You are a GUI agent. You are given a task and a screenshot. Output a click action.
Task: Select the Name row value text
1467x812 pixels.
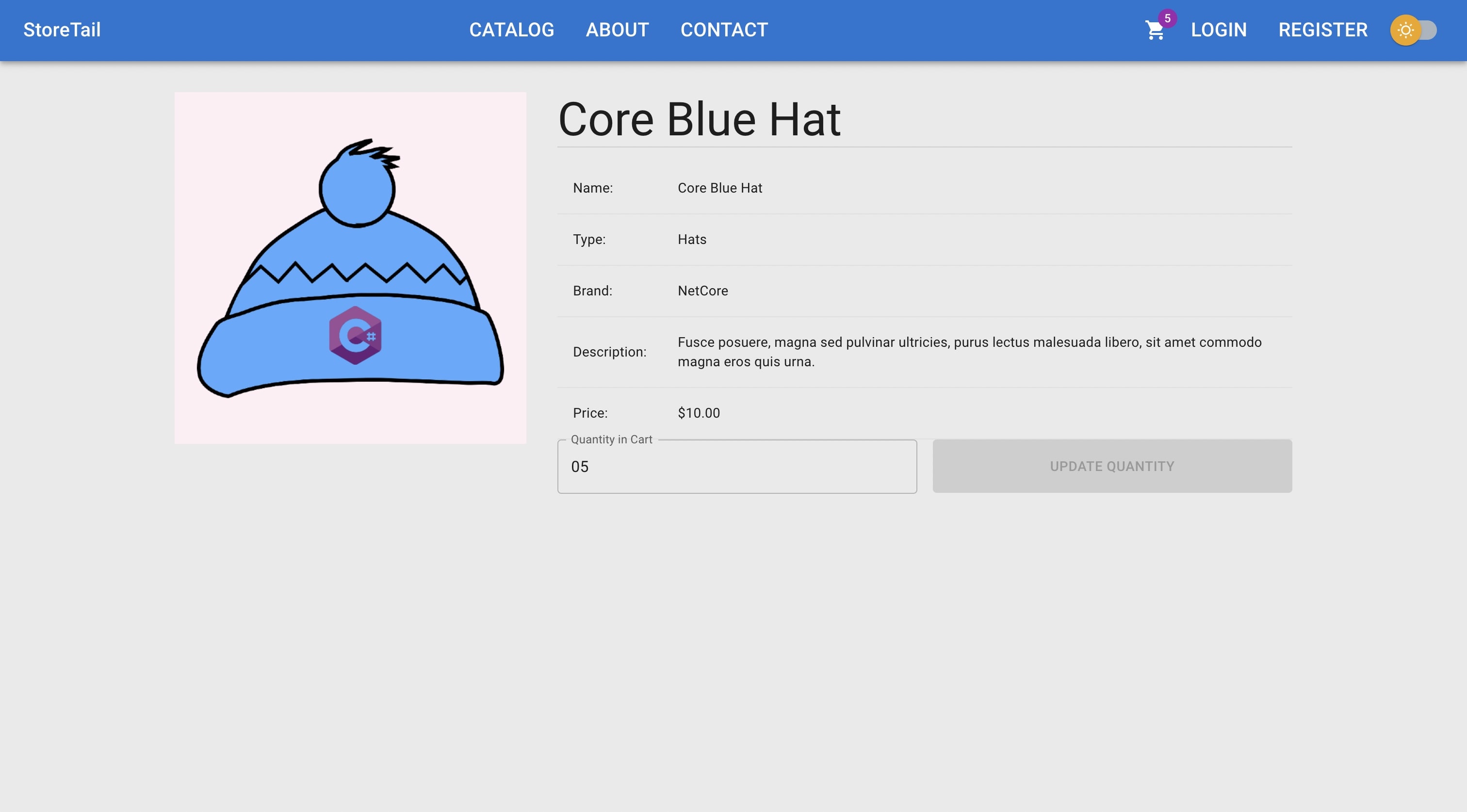[719, 188]
